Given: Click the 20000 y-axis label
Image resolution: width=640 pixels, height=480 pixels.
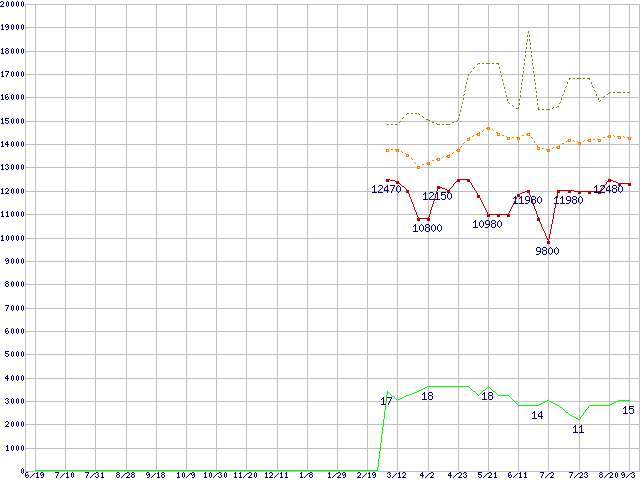Looking at the screenshot, I should click(x=13, y=4).
